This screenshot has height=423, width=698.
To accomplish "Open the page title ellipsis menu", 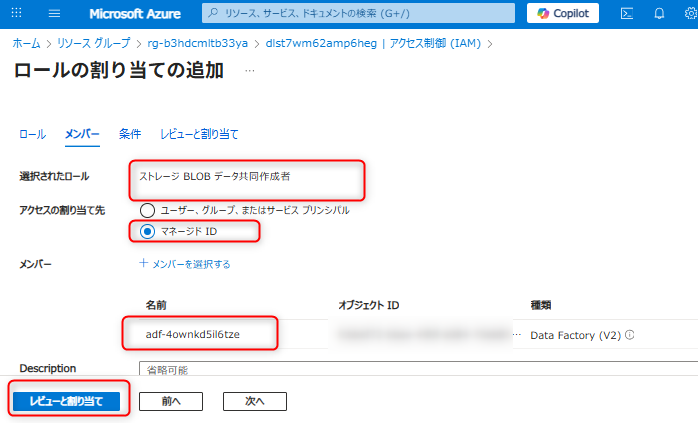I will pyautogui.click(x=250, y=71).
